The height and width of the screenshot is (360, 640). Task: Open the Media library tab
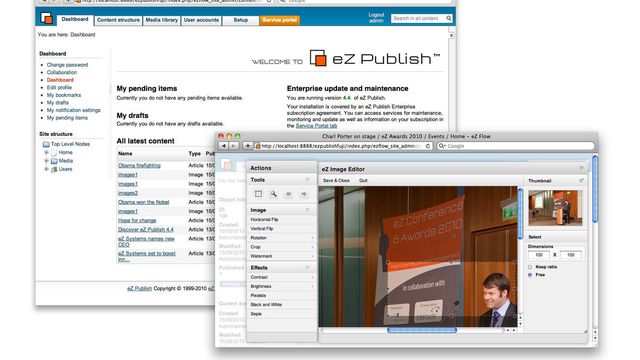(162, 20)
